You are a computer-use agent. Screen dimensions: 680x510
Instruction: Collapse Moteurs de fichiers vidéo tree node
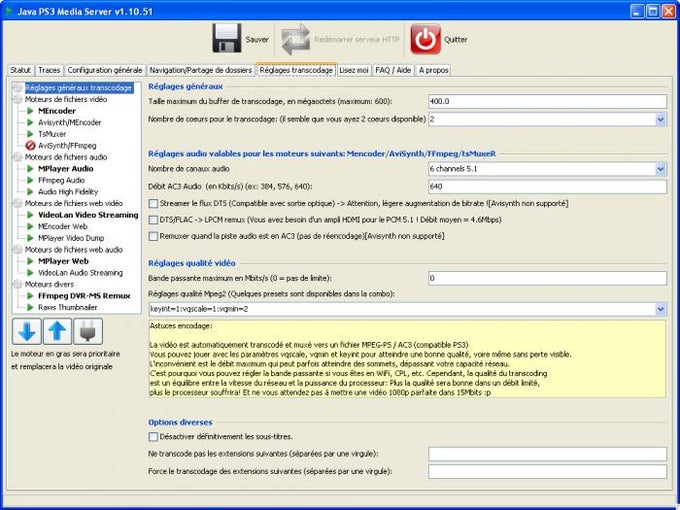pyautogui.click(x=18, y=99)
